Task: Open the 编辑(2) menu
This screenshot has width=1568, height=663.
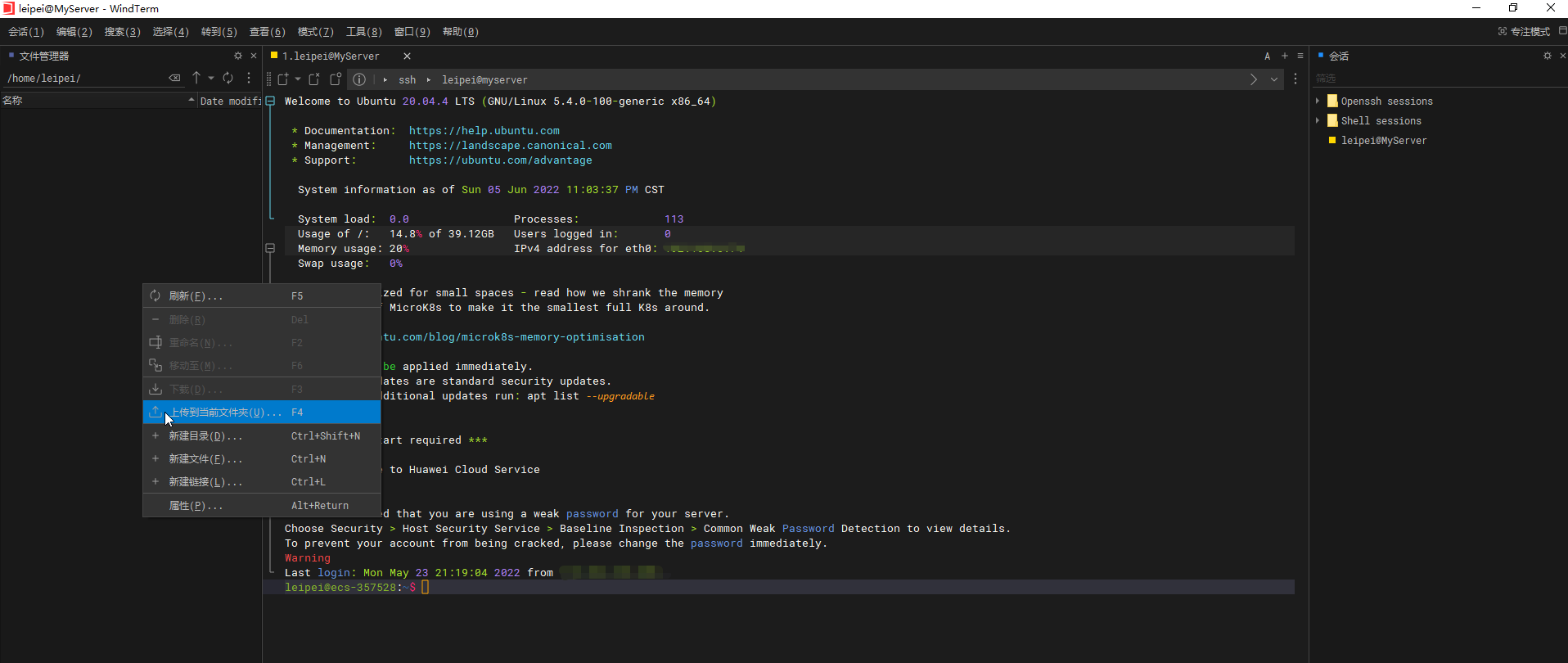Action: pyautogui.click(x=74, y=32)
